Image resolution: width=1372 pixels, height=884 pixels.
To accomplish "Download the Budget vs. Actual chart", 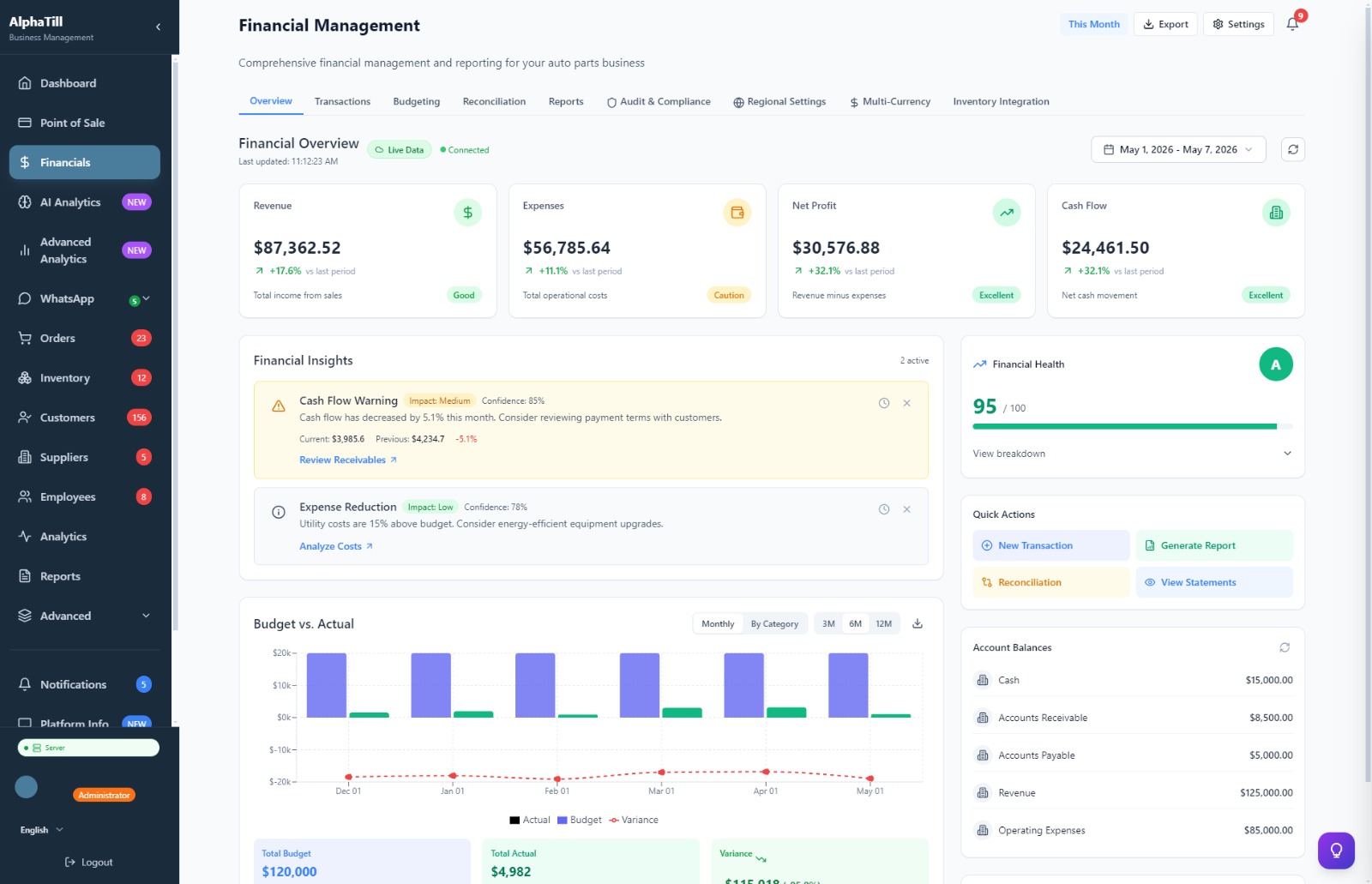I will pyautogui.click(x=918, y=623).
